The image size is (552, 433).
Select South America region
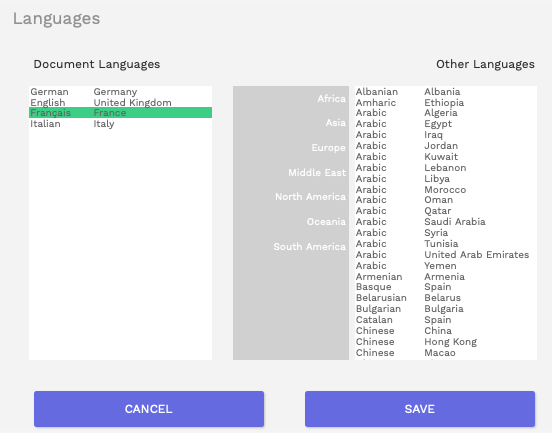309,246
